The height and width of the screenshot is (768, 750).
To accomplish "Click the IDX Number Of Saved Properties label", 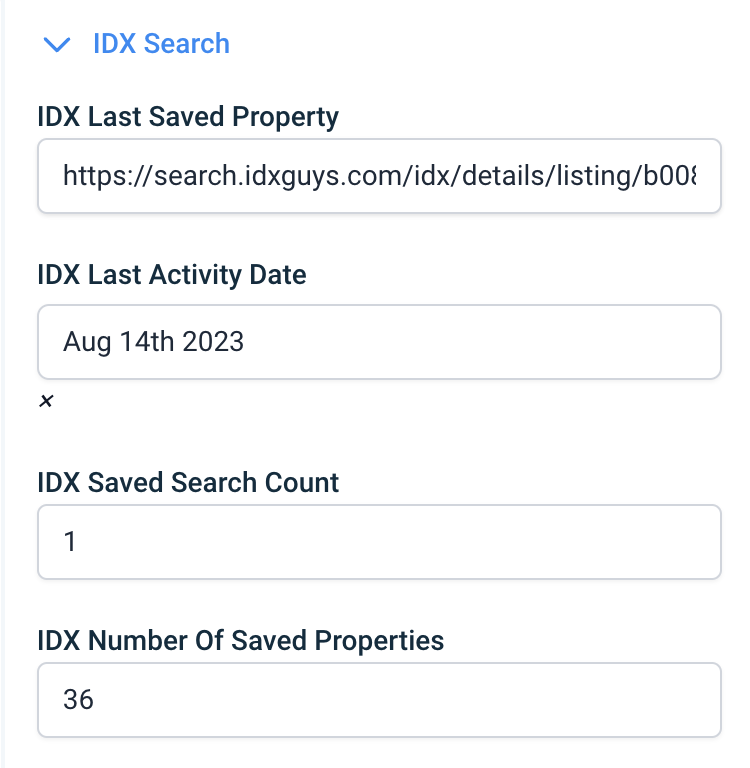I will tap(240, 640).
